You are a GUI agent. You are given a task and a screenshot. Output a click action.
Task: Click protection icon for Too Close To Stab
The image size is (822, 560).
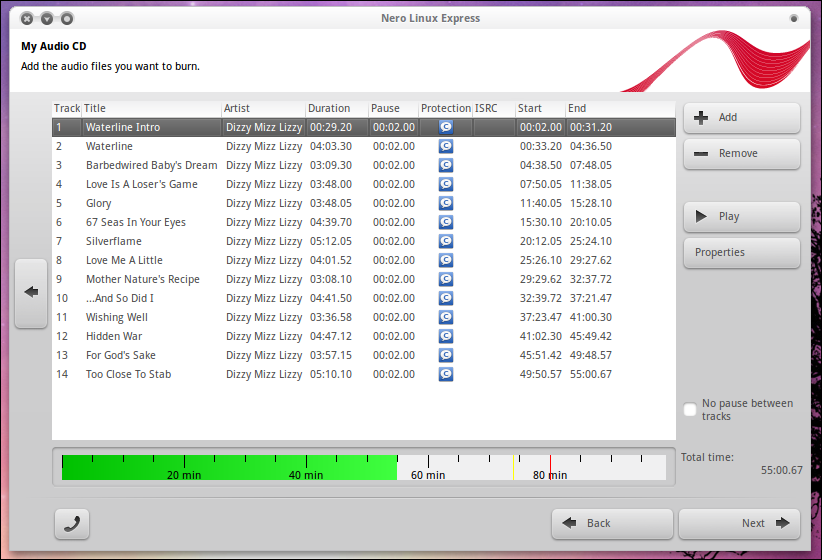[446, 374]
